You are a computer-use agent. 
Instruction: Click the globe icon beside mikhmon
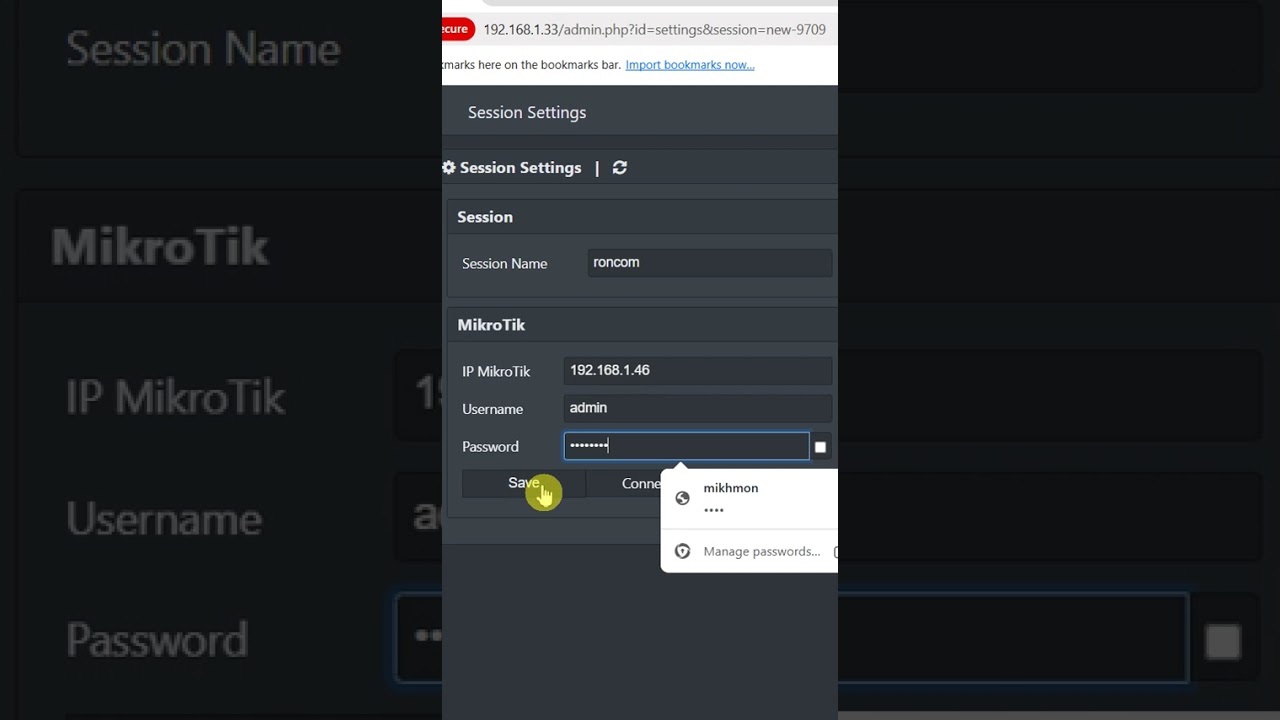683,498
